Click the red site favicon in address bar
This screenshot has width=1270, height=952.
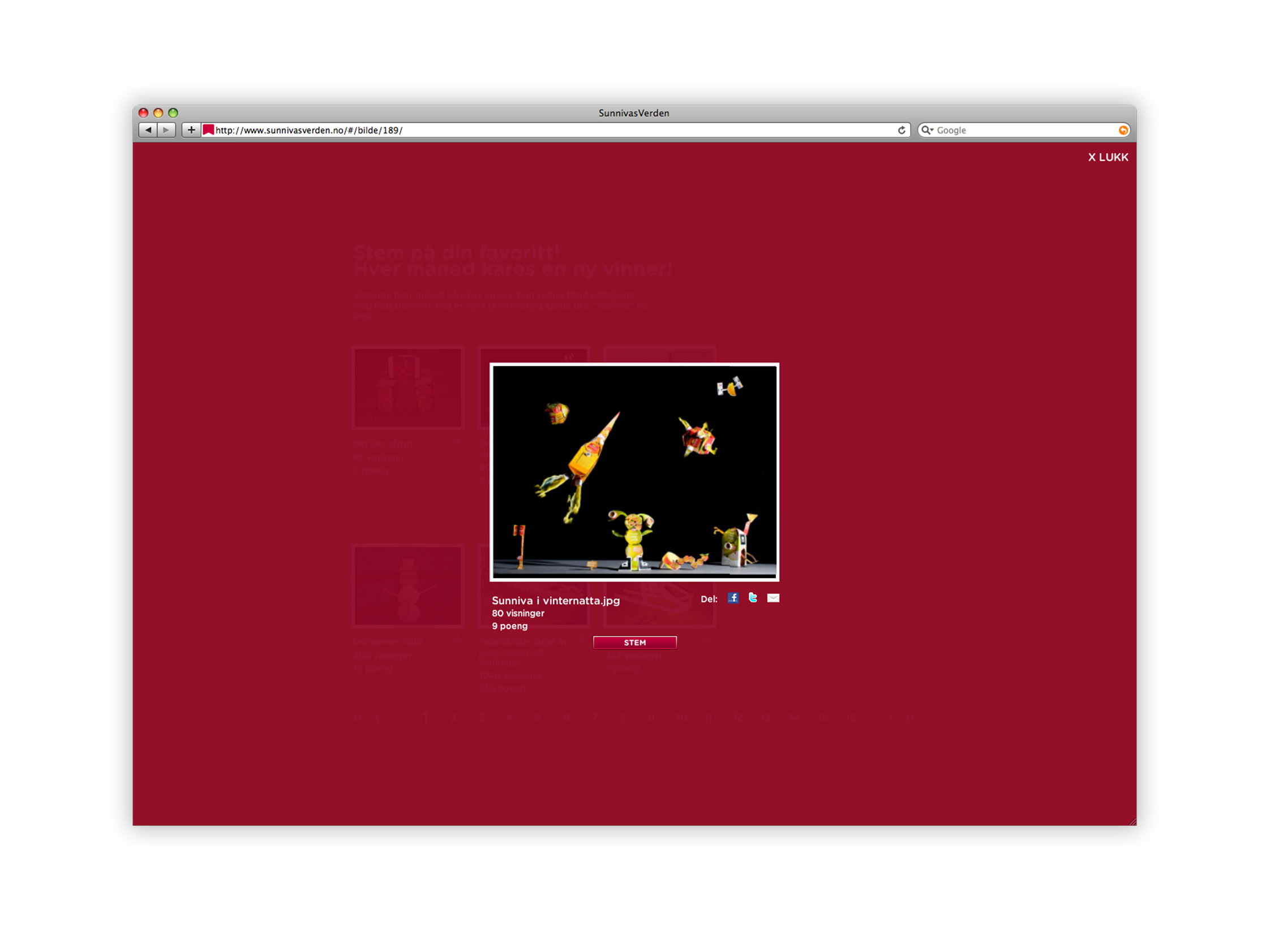pos(208,130)
